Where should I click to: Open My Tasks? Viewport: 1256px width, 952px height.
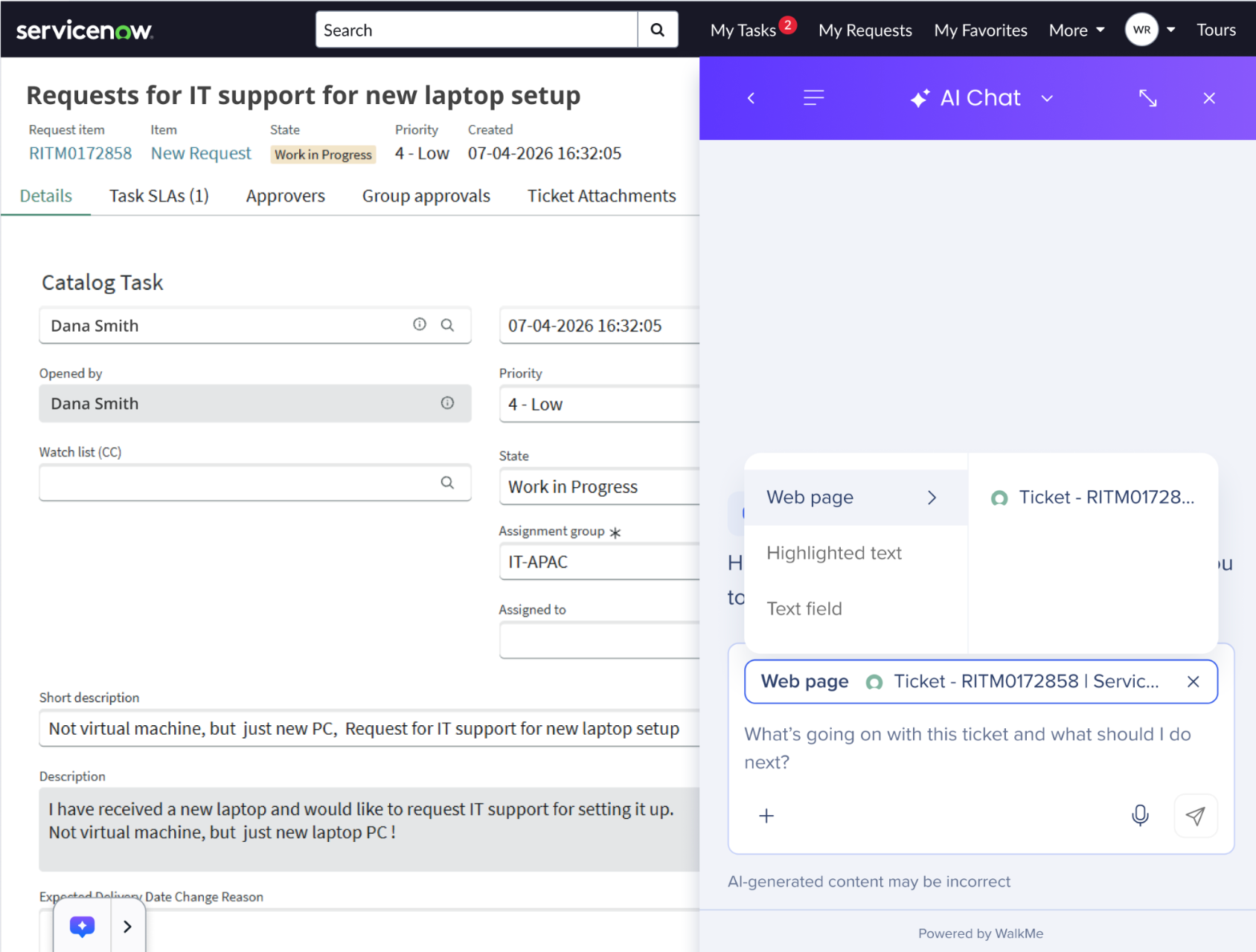click(743, 30)
